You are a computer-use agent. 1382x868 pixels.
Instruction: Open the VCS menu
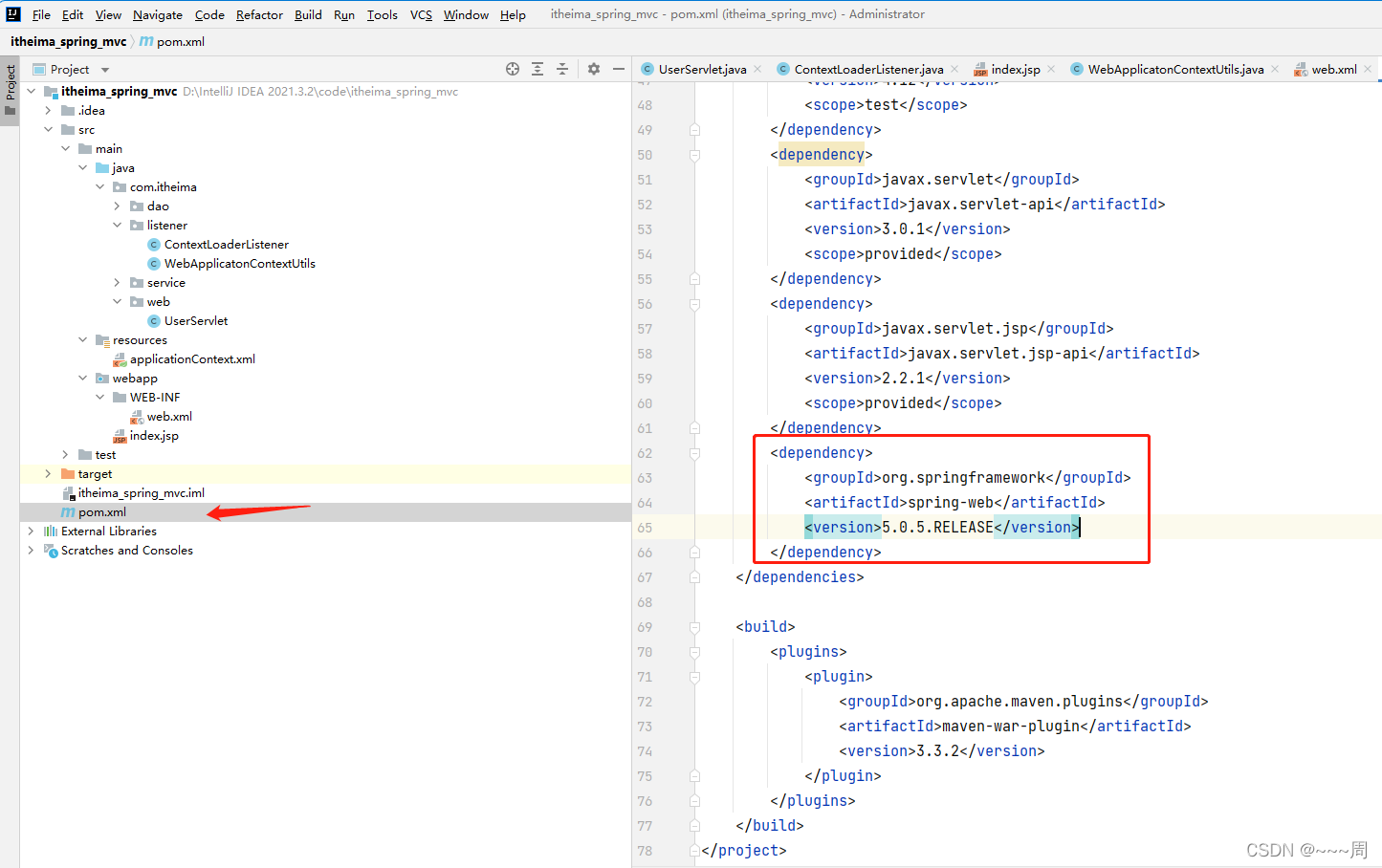[x=421, y=14]
